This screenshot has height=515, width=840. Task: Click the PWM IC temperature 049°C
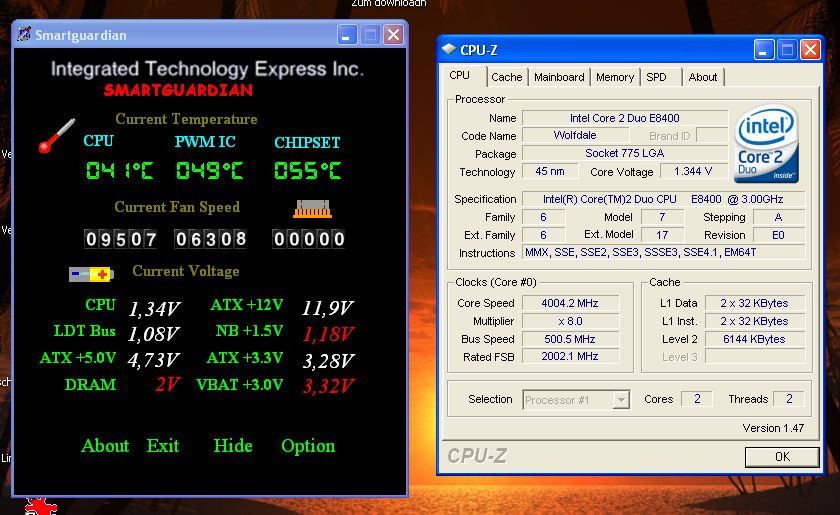tap(209, 171)
